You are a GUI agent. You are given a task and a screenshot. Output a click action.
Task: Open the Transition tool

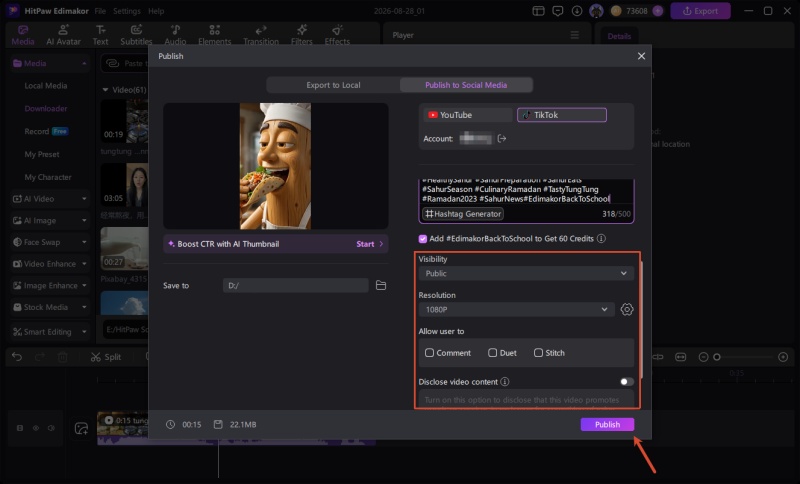[261, 35]
